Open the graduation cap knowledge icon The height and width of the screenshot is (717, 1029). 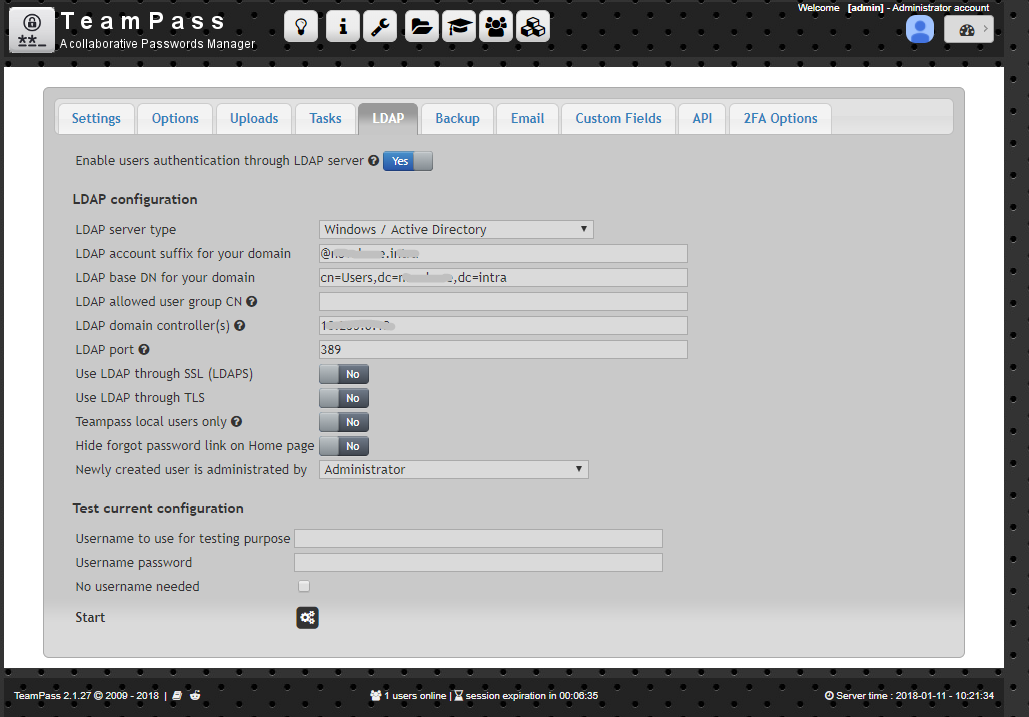[x=458, y=26]
